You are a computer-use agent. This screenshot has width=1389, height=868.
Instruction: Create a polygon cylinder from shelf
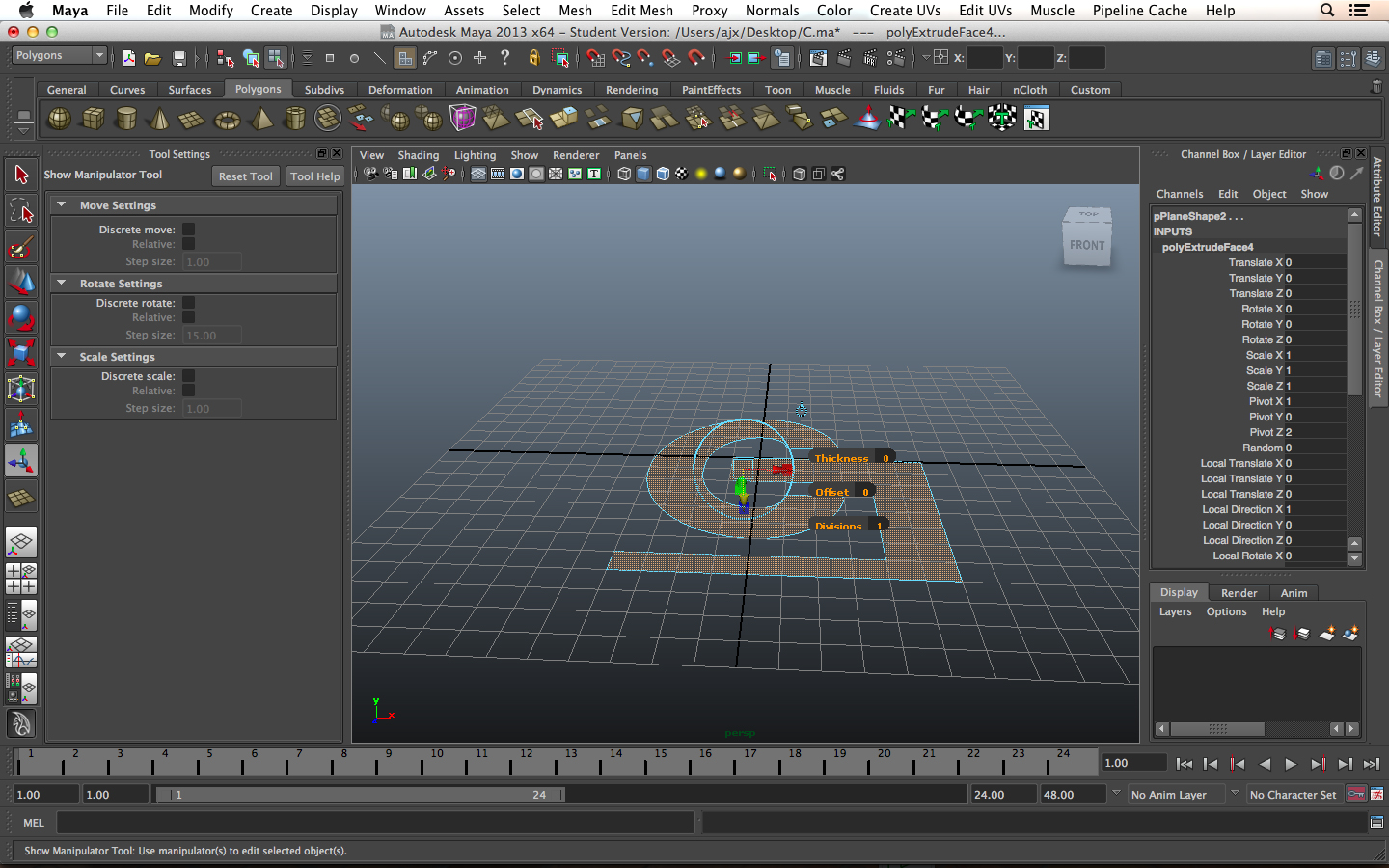126,119
